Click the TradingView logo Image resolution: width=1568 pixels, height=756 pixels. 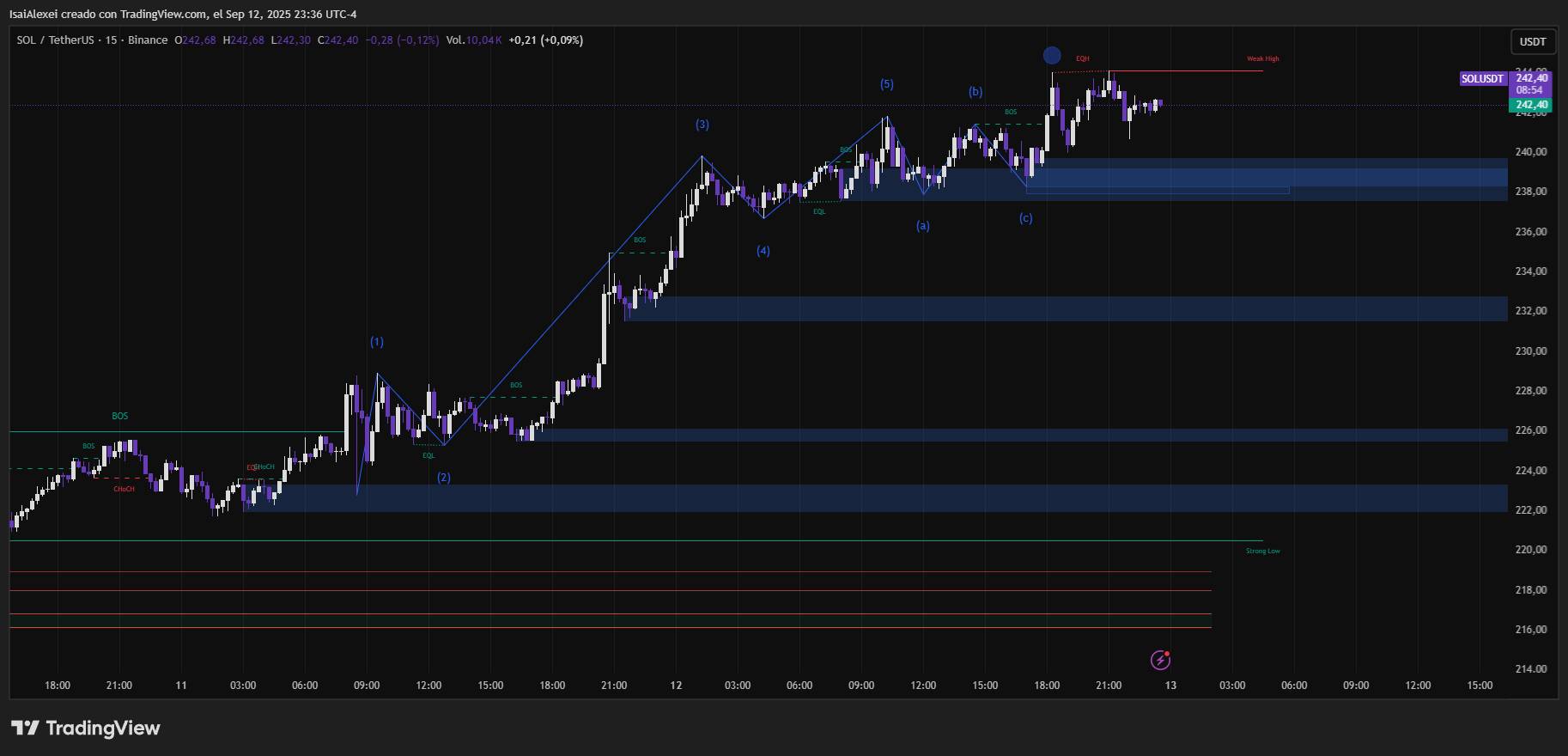(x=86, y=729)
